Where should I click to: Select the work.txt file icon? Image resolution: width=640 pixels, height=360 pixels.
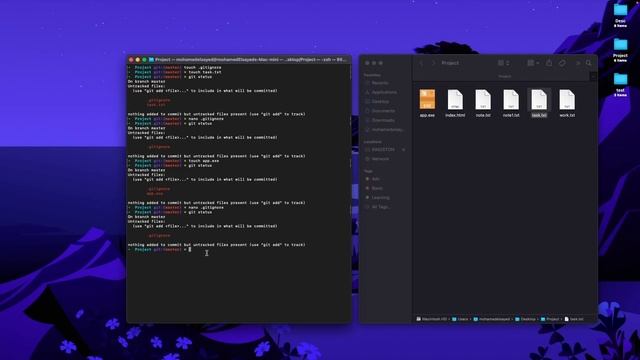567,100
